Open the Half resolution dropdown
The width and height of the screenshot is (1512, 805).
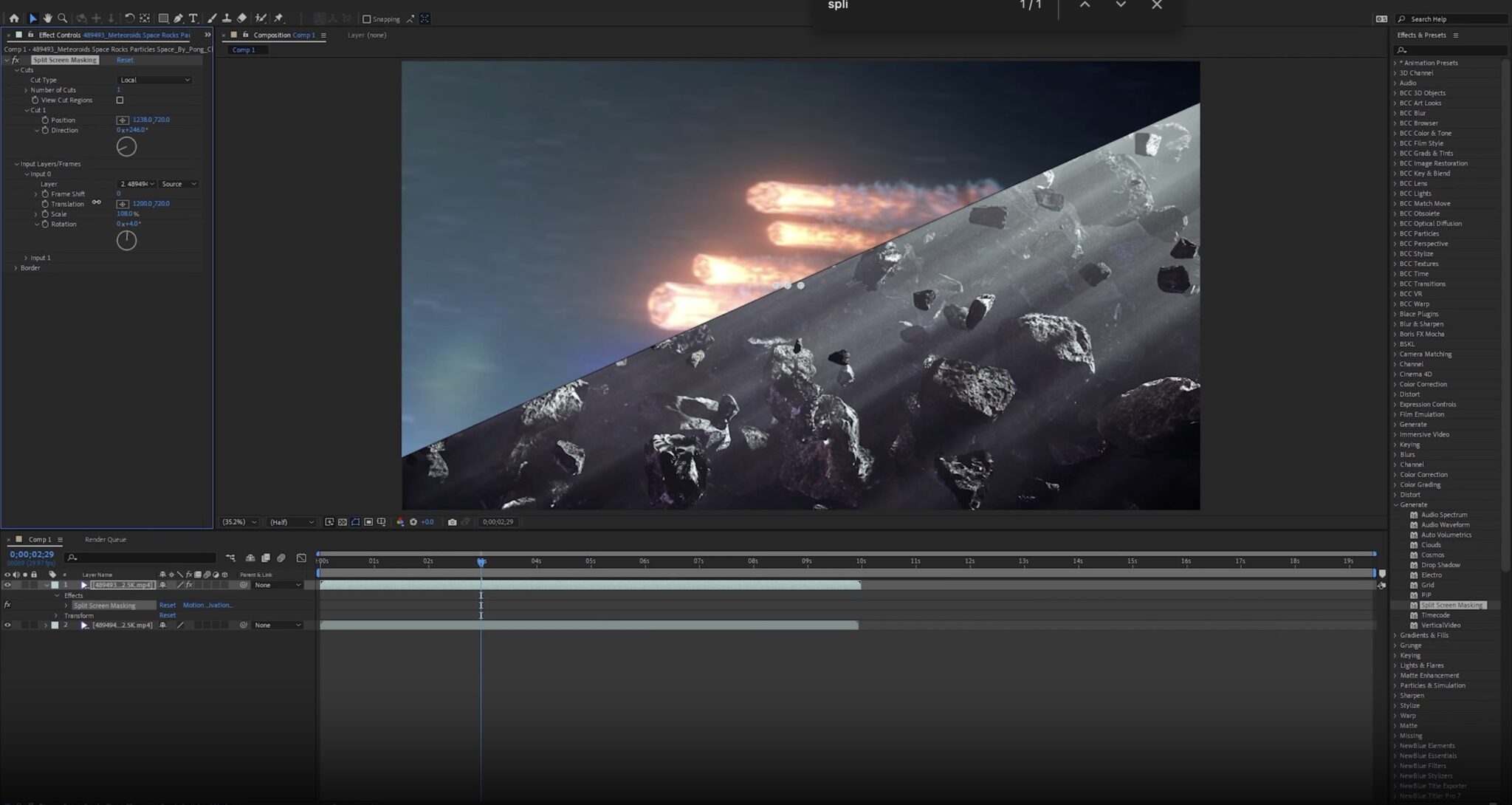(291, 522)
